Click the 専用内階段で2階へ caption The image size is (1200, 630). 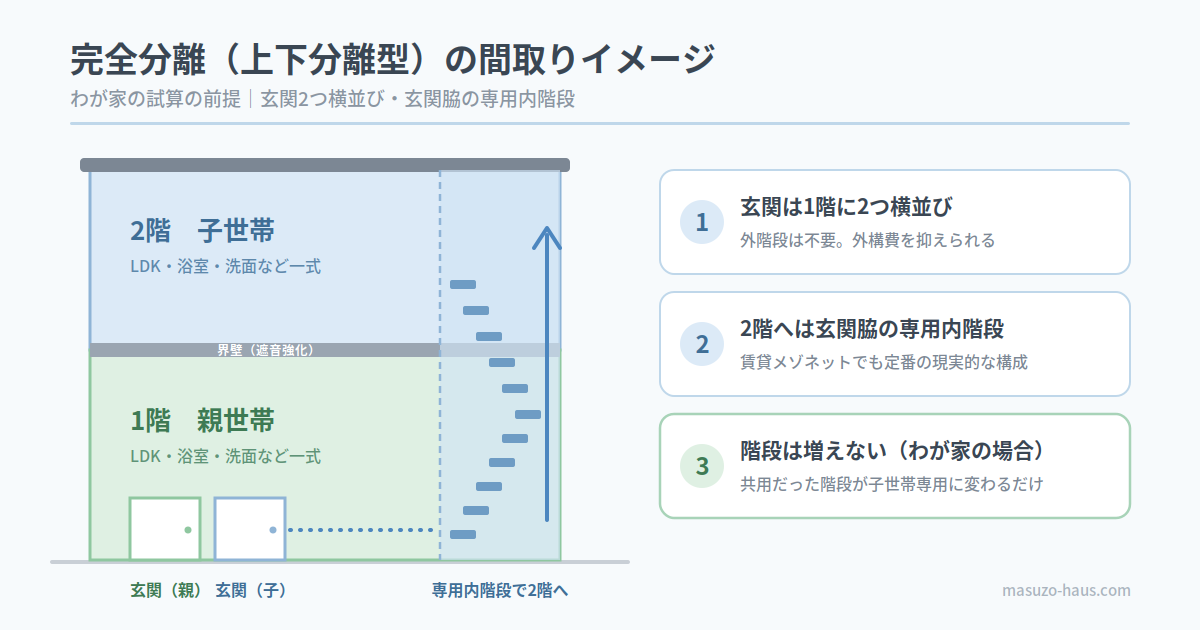pyautogui.click(x=500, y=590)
